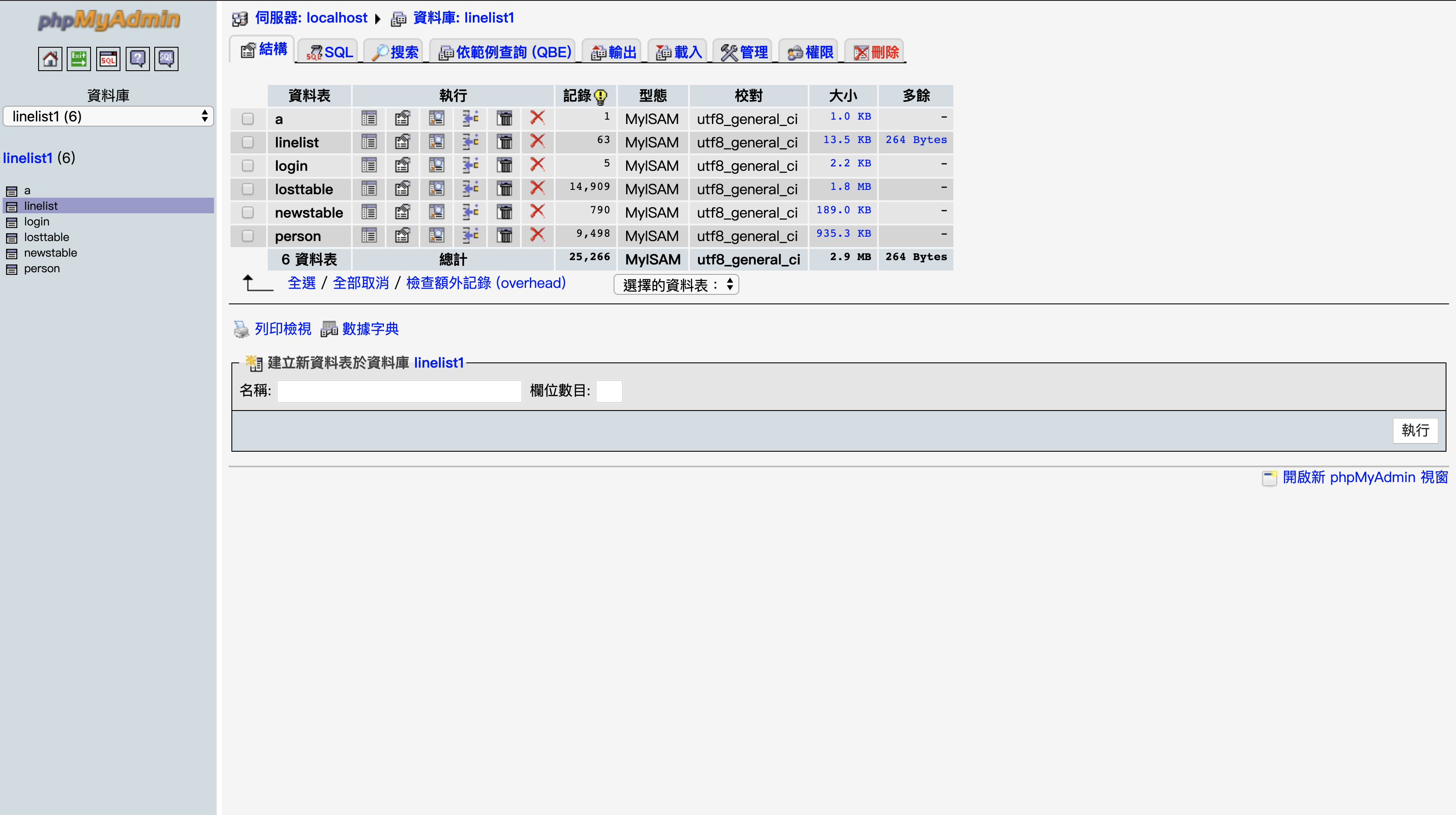Switch to the SQL tab
The height and width of the screenshot is (815, 1456).
coord(328,52)
